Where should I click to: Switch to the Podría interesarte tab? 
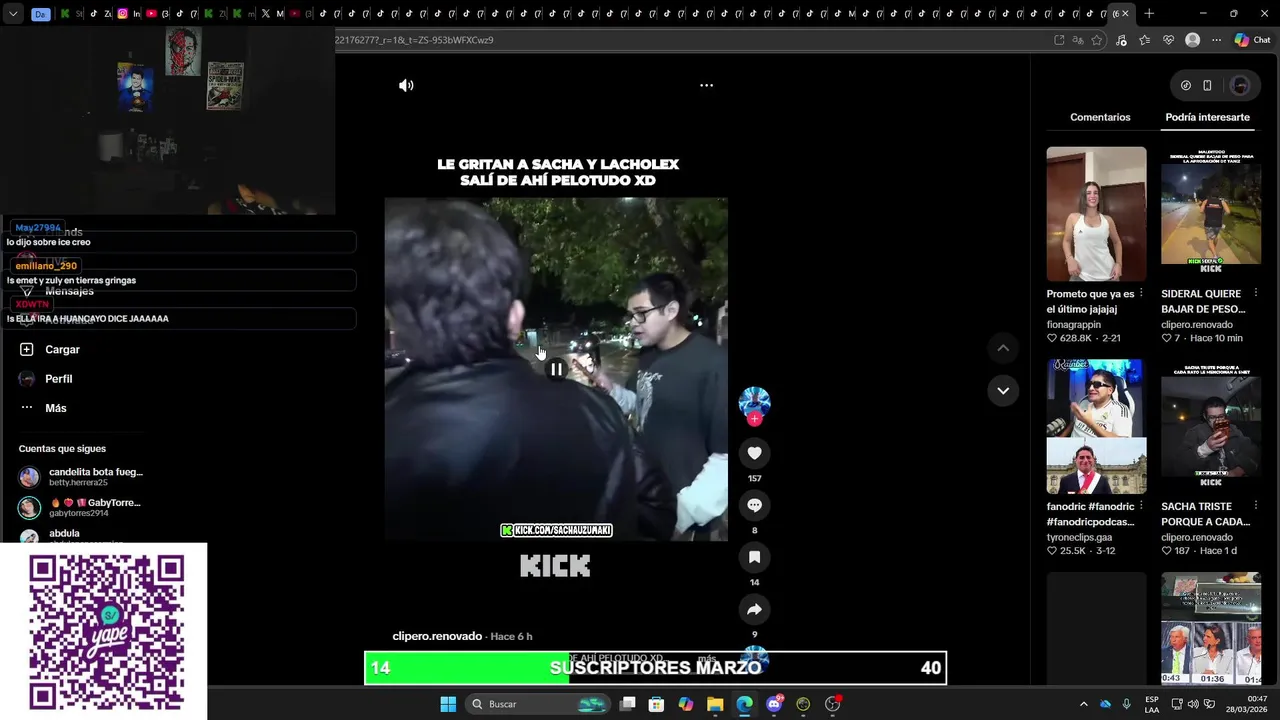click(x=1207, y=117)
